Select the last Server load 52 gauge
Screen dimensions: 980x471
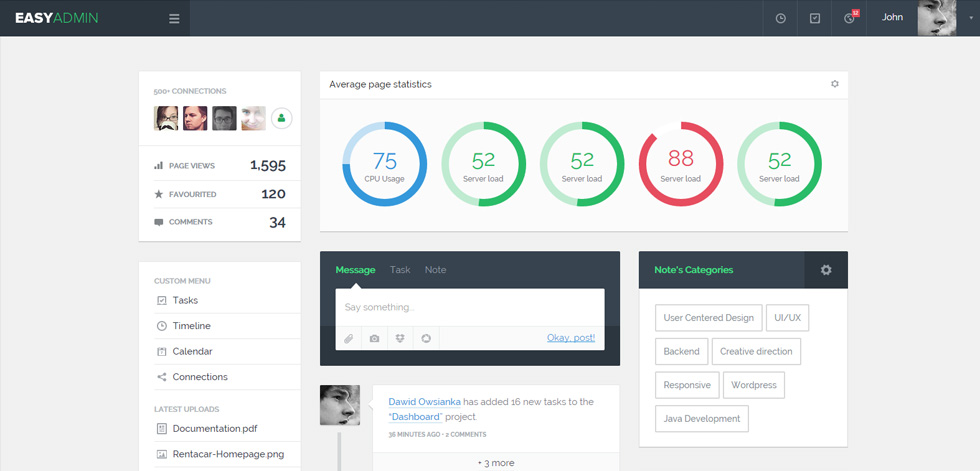coord(779,164)
